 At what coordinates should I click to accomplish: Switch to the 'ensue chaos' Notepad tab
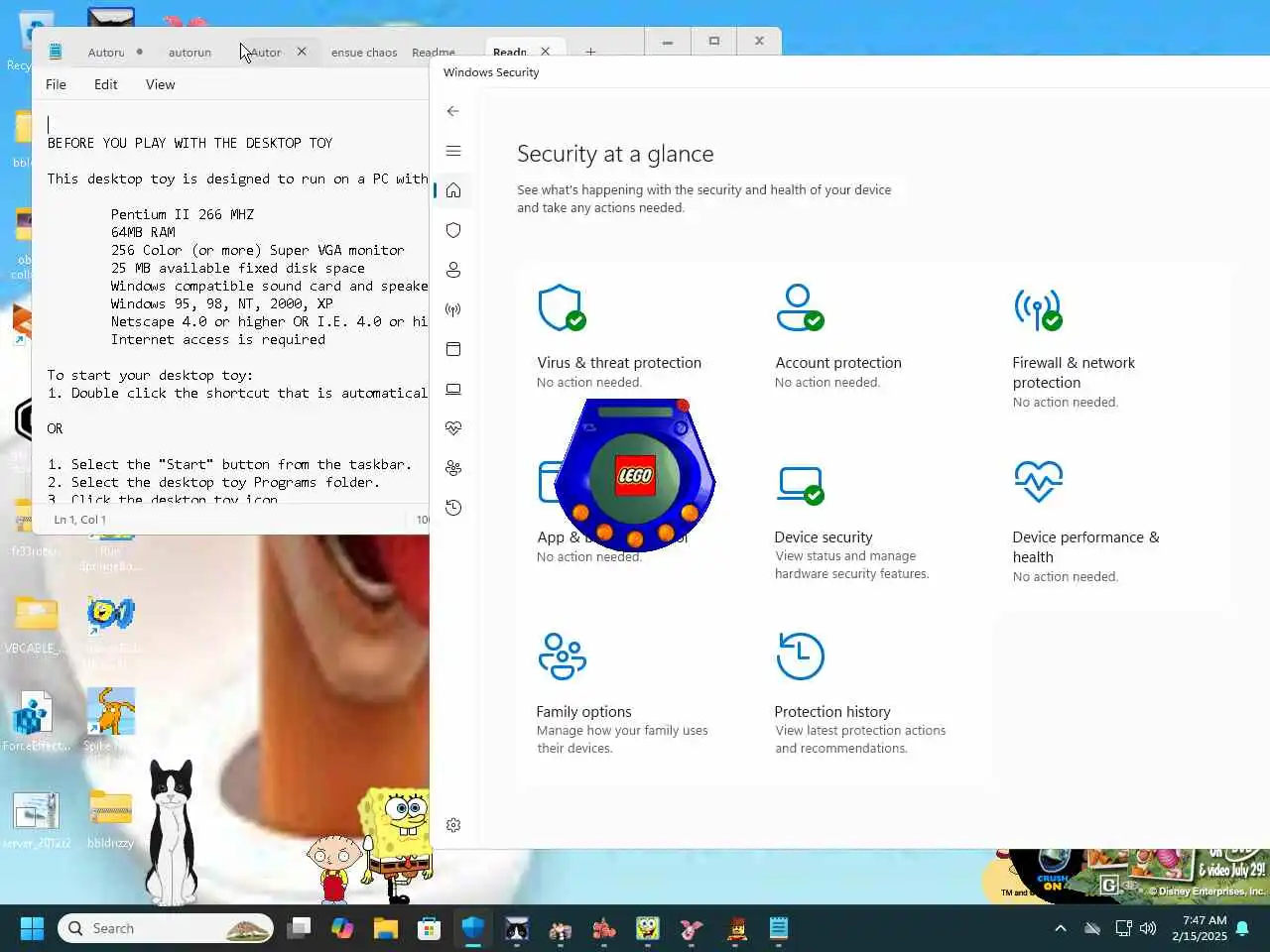(x=364, y=53)
